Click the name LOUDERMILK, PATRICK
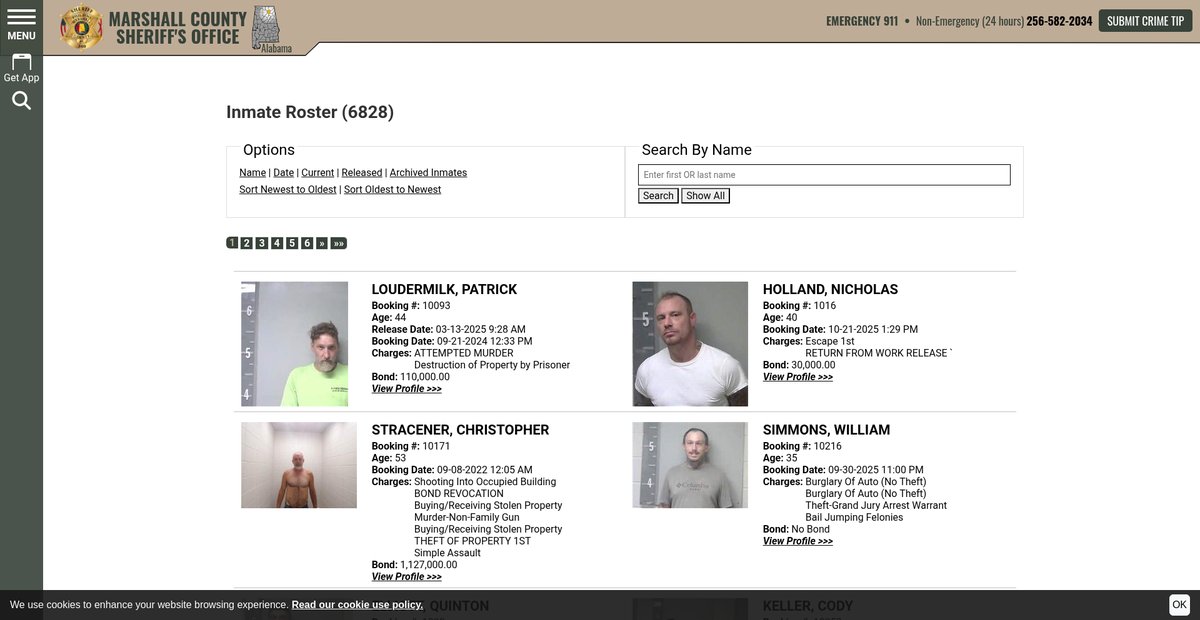The width and height of the screenshot is (1200, 620). (444, 290)
